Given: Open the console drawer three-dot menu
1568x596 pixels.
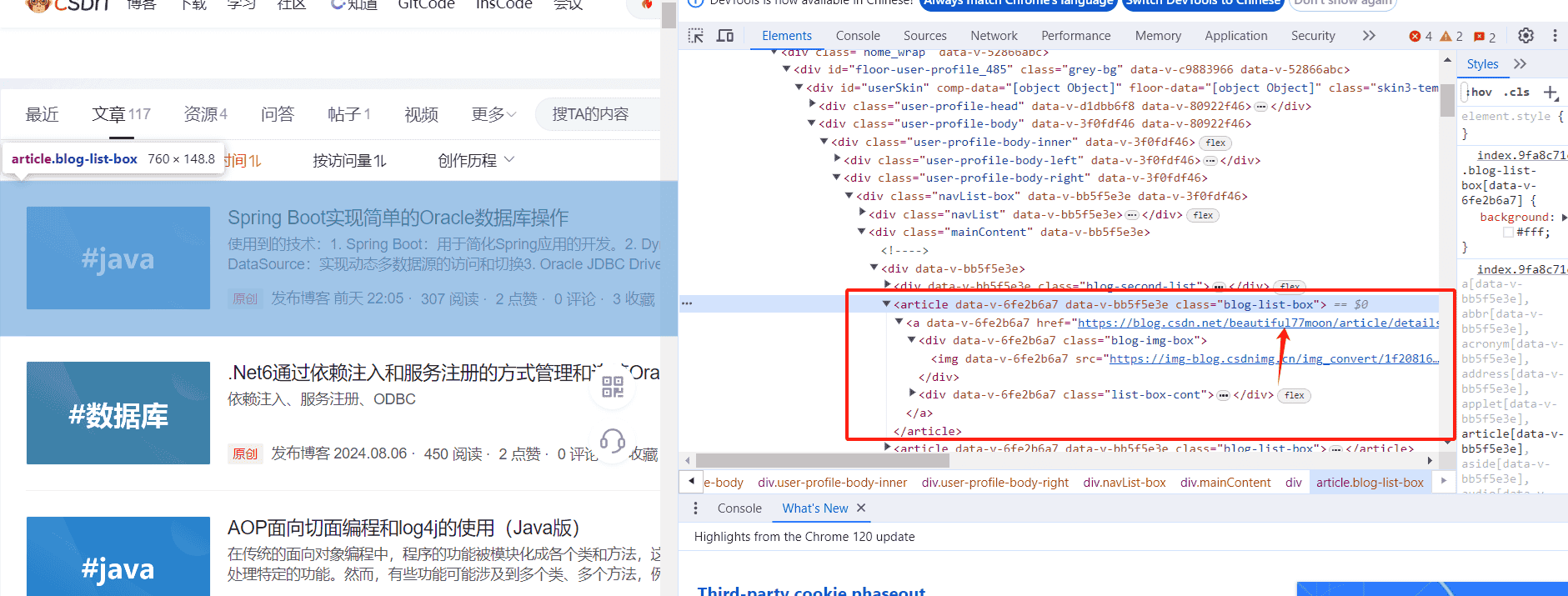Looking at the screenshot, I should [x=696, y=508].
